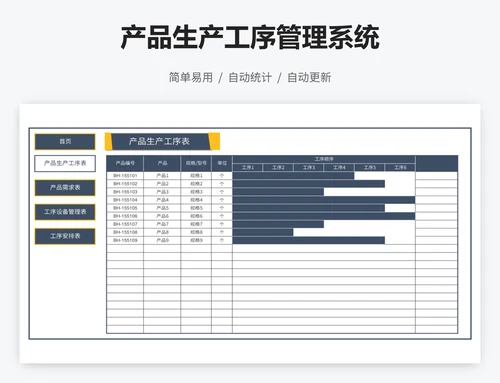This screenshot has height=383, width=500.
Task: Select cell BH-155104
Action: pyautogui.click(x=125, y=200)
